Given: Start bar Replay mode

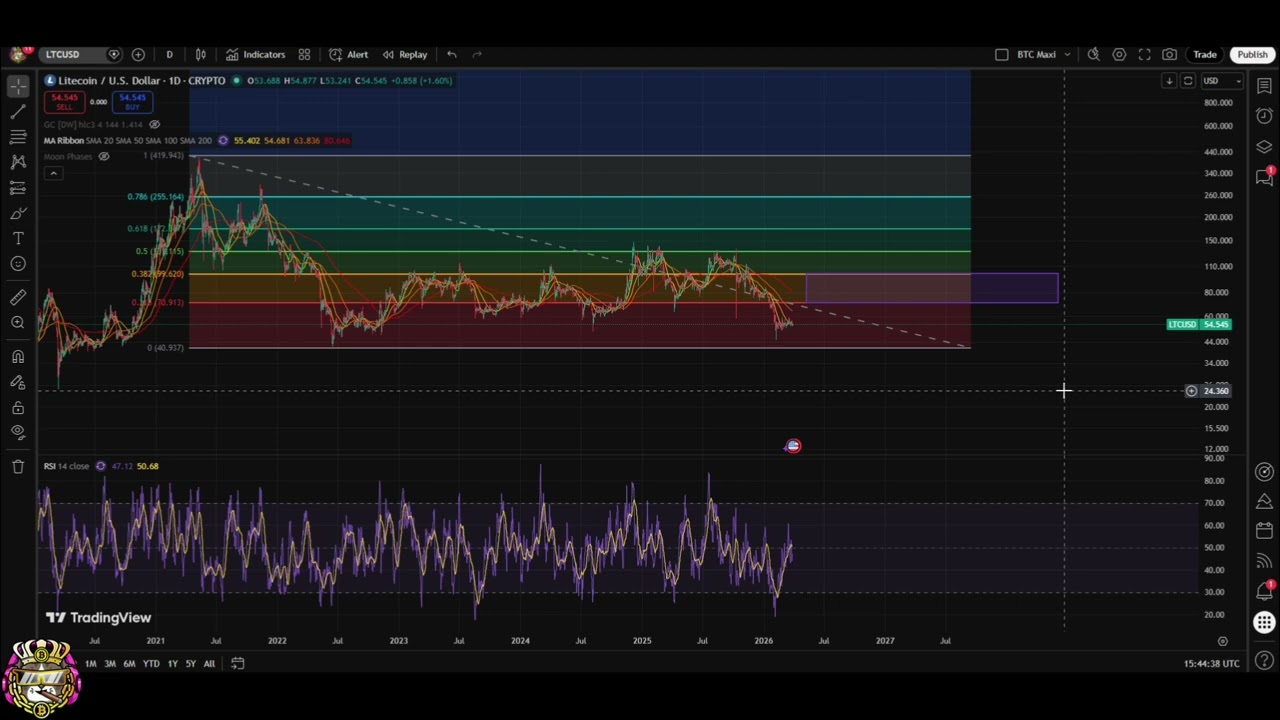Looking at the screenshot, I should pyautogui.click(x=404, y=54).
